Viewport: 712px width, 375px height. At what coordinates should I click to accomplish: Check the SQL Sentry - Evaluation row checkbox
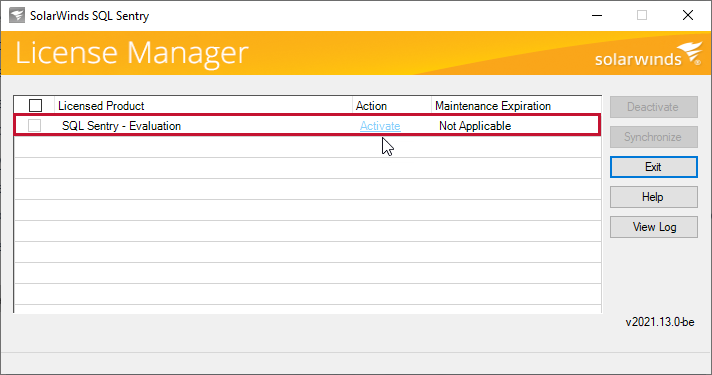pyautogui.click(x=35, y=125)
